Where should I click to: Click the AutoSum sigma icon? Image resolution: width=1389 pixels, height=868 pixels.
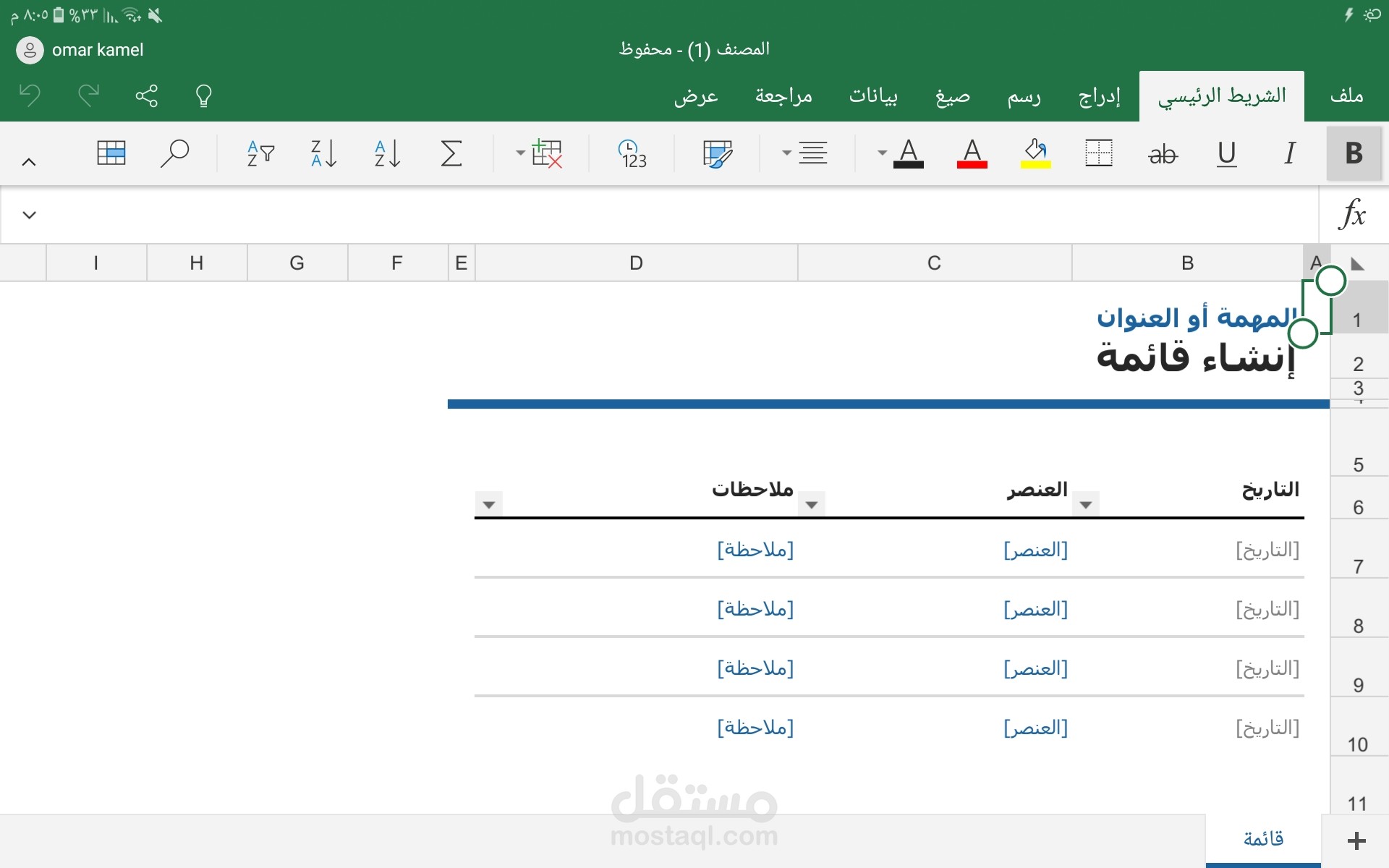click(x=451, y=153)
